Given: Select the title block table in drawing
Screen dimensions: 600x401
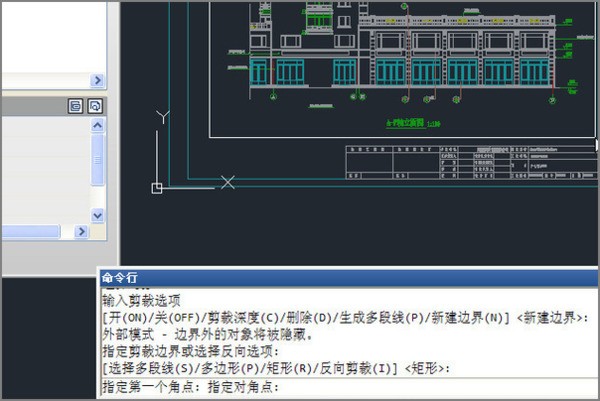Looking at the screenshot, I should click(470, 162).
